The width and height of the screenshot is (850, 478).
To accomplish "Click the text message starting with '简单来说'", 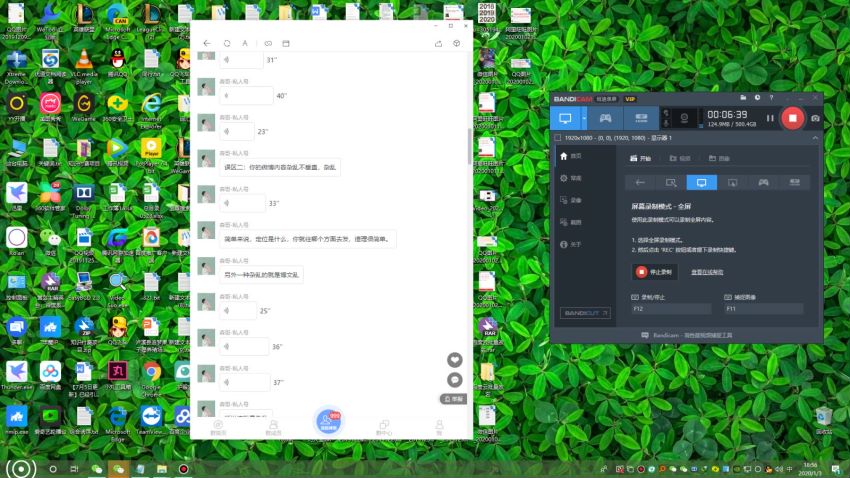I will click(308, 239).
